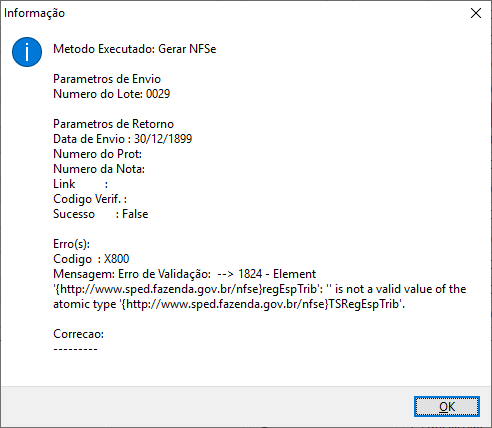Click the Numero da Nota: label
The image size is (492, 428).
[x=99, y=169]
